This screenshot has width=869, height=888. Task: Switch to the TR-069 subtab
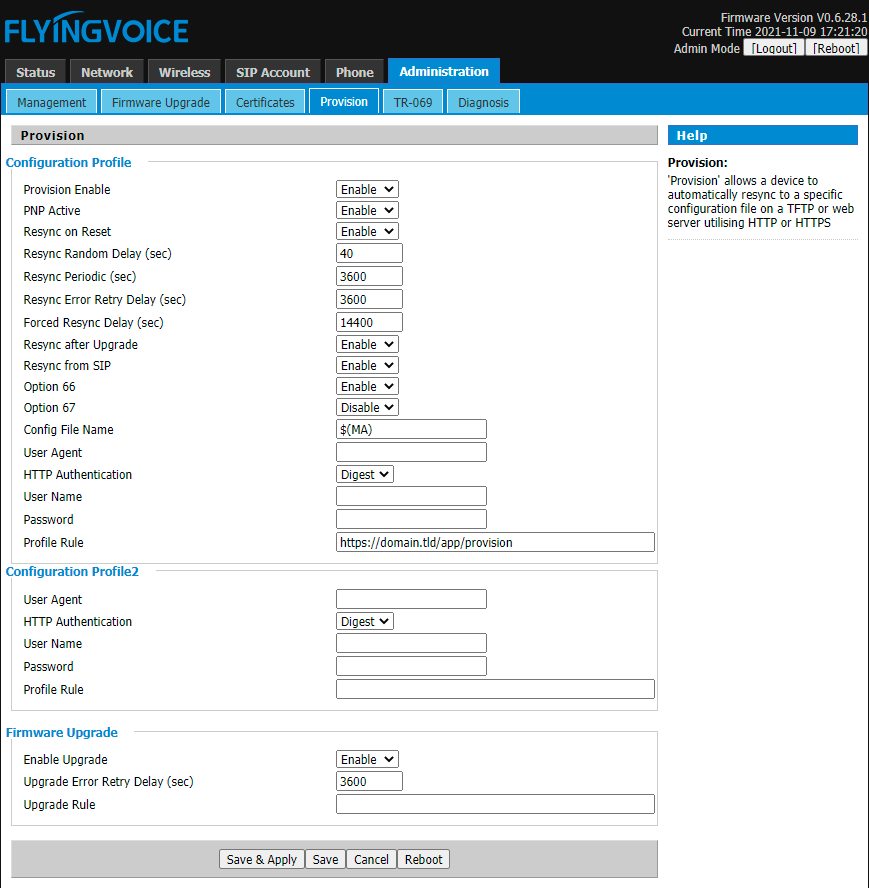click(x=412, y=102)
